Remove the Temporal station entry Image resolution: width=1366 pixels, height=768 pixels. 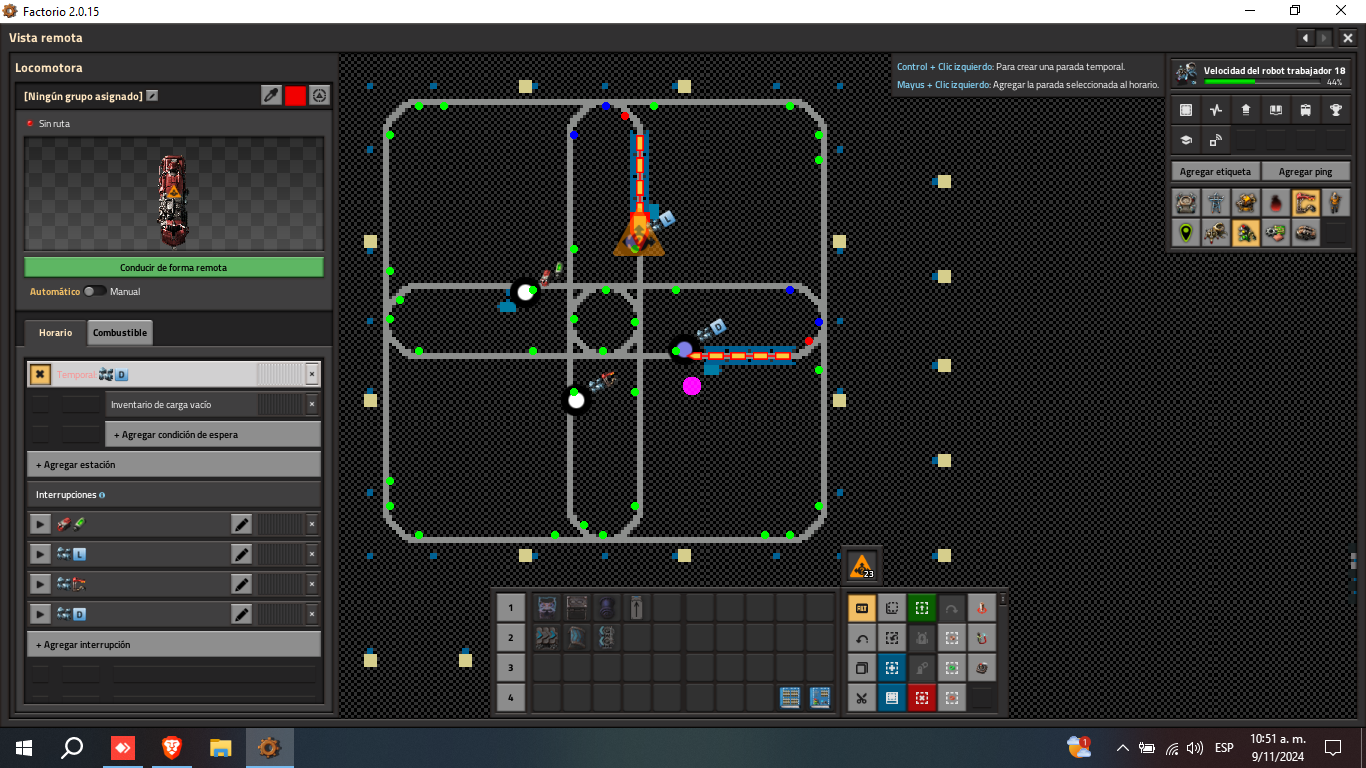click(312, 374)
